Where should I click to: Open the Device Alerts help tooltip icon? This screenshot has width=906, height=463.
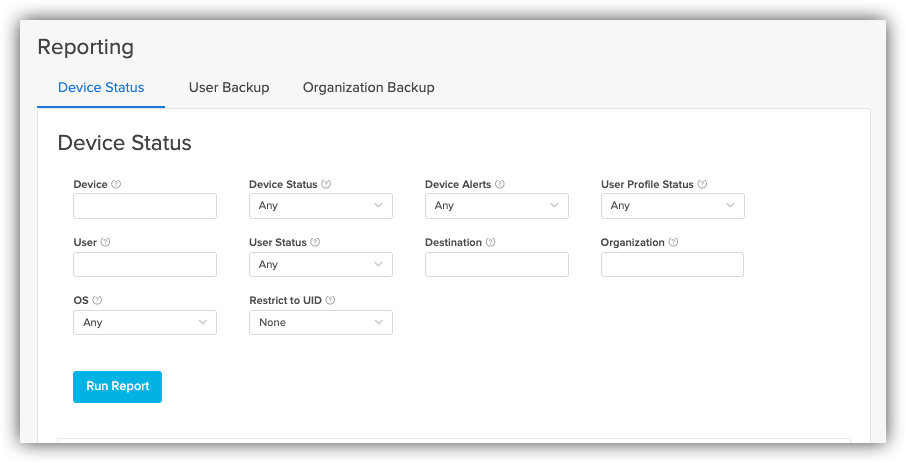pos(500,184)
